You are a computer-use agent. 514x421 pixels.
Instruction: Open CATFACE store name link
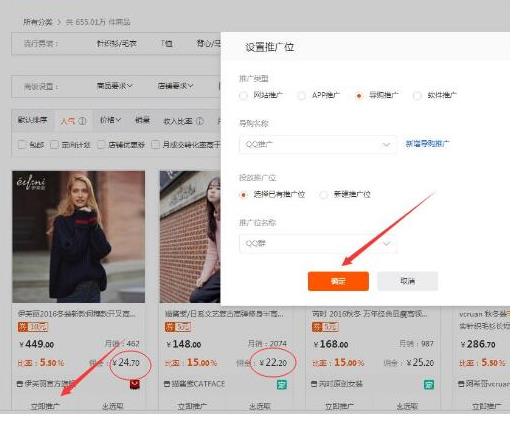pos(198,384)
